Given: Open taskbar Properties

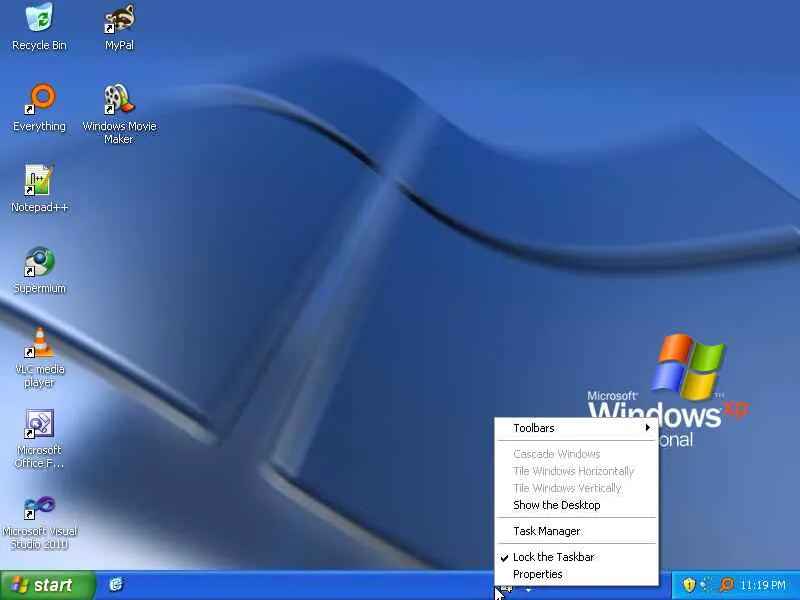Looking at the screenshot, I should point(577,574).
